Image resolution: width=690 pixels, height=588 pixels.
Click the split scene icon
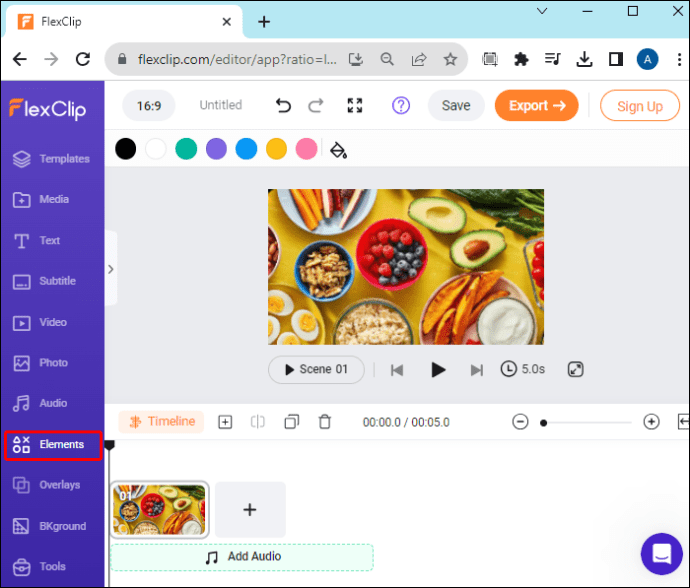pos(257,422)
